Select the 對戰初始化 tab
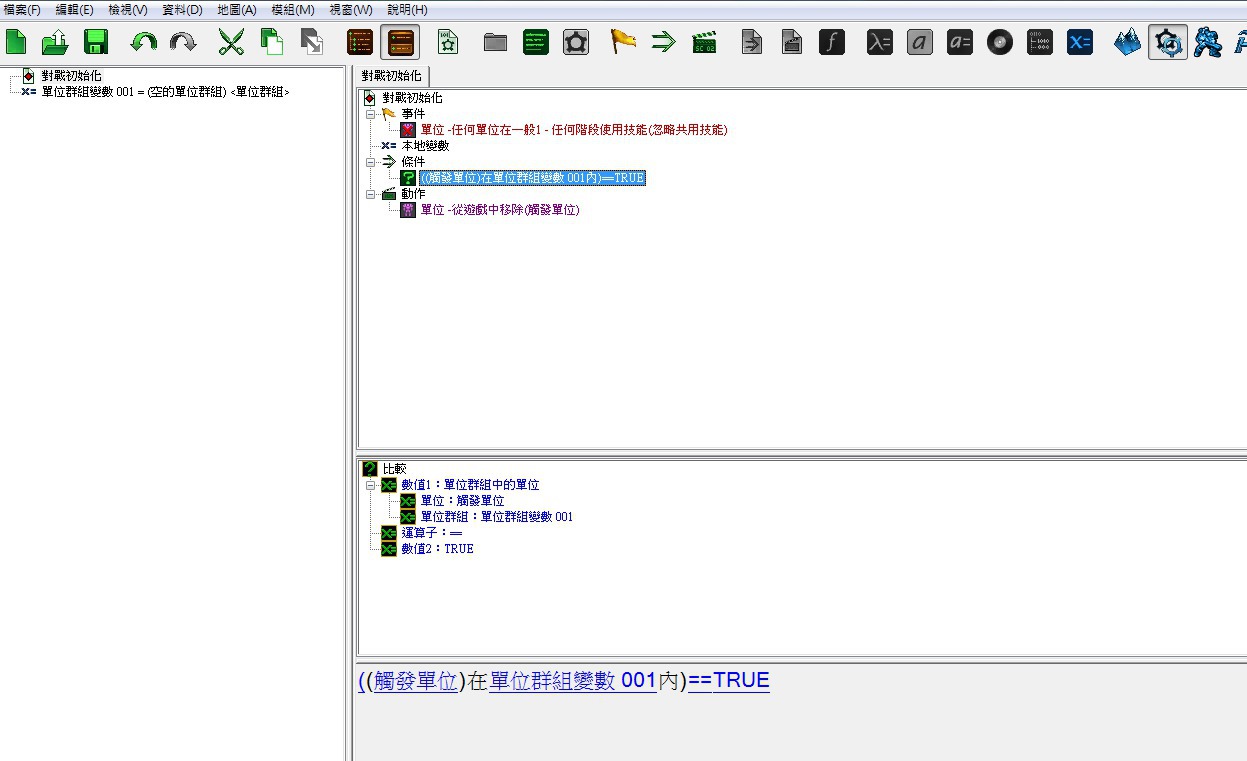The image size is (1247, 761). click(x=393, y=76)
